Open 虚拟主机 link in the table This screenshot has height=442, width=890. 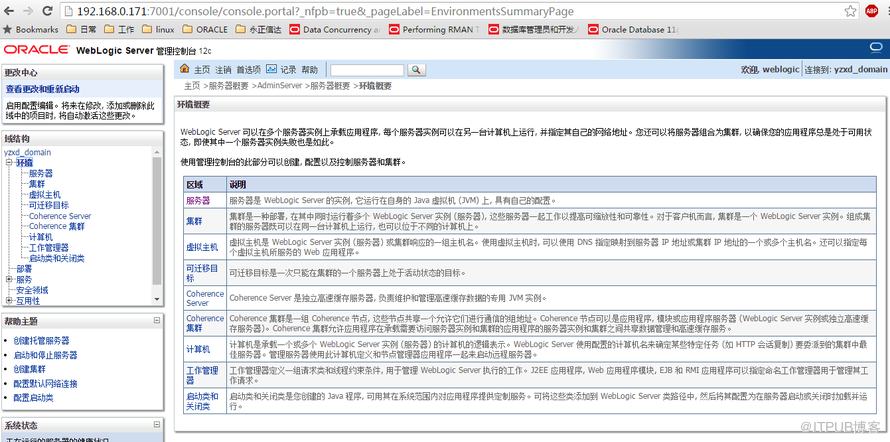click(x=202, y=247)
